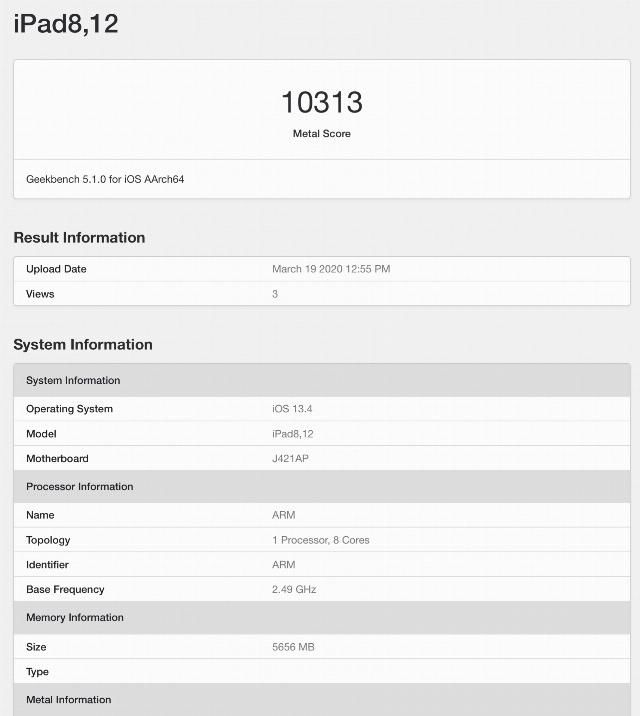Click the Views row label
The height and width of the screenshot is (716, 640).
pos(40,294)
